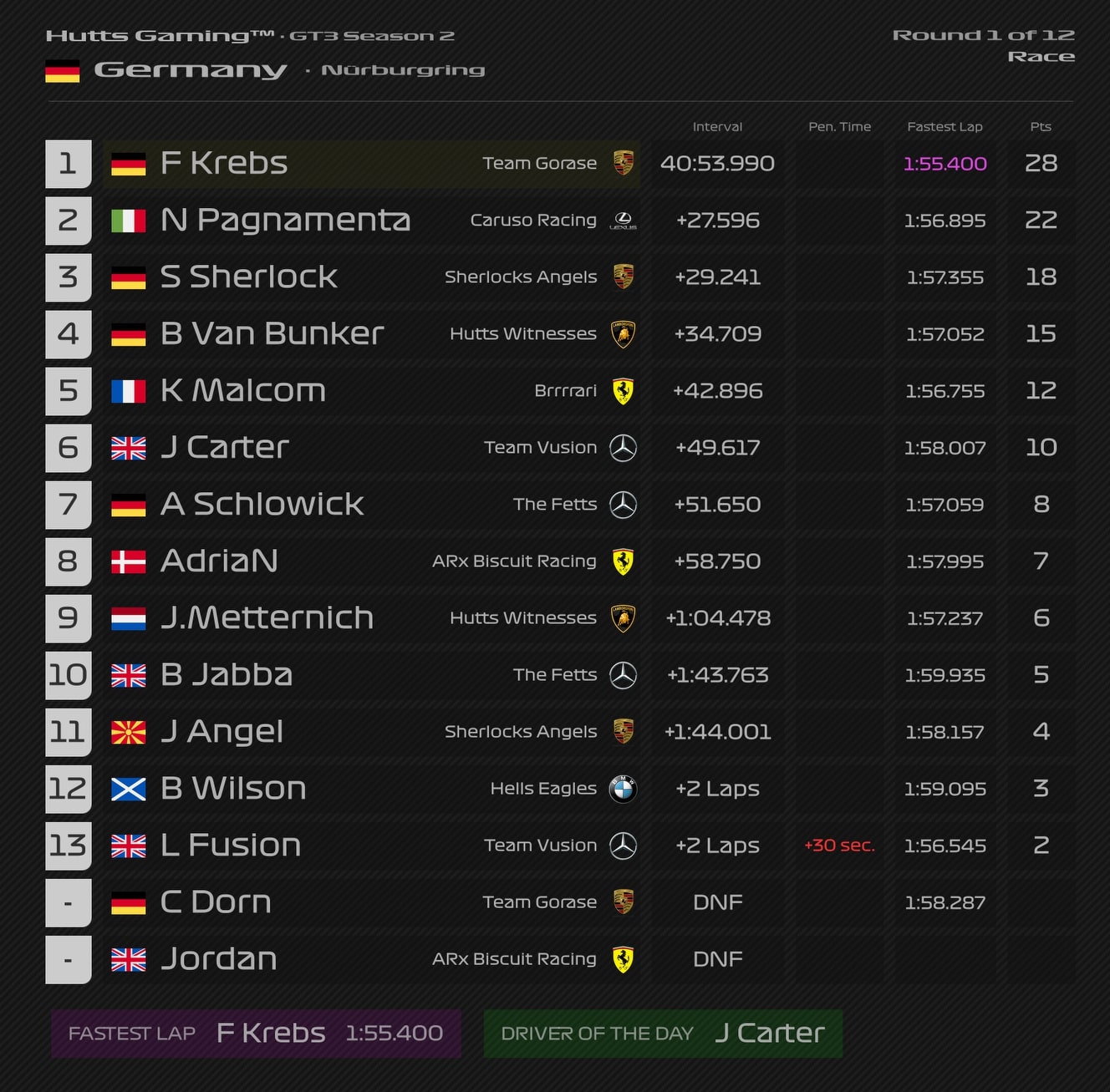Click the Fastest Lap F Krebs banner
Viewport: 1110px width, 1092px height.
pos(256,1034)
